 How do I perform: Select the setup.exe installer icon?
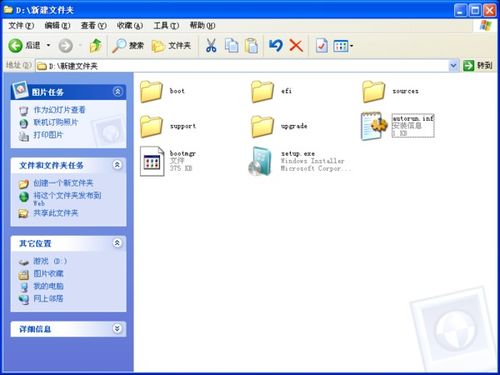[x=260, y=161]
